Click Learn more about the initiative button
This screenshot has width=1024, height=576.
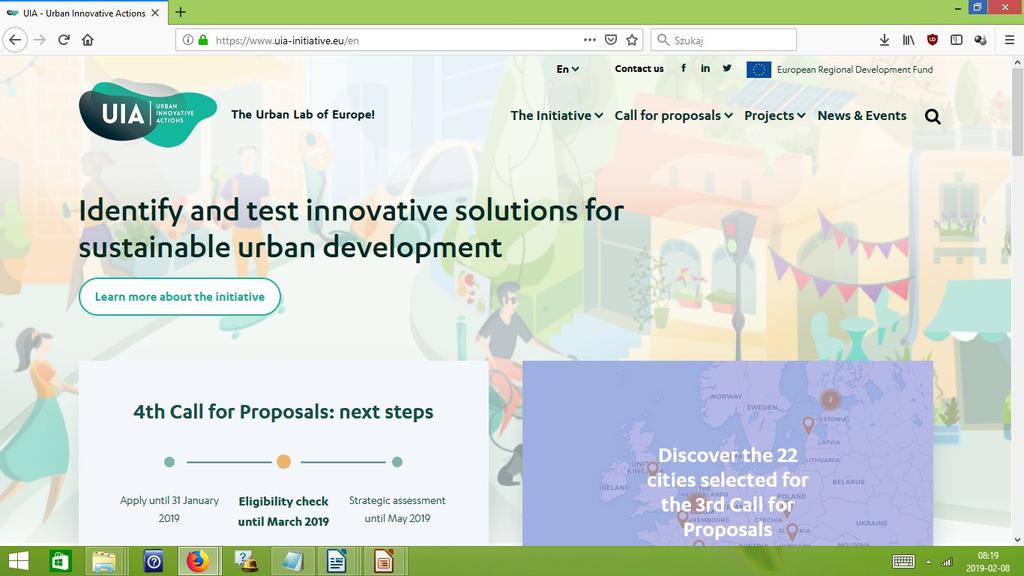(x=180, y=296)
